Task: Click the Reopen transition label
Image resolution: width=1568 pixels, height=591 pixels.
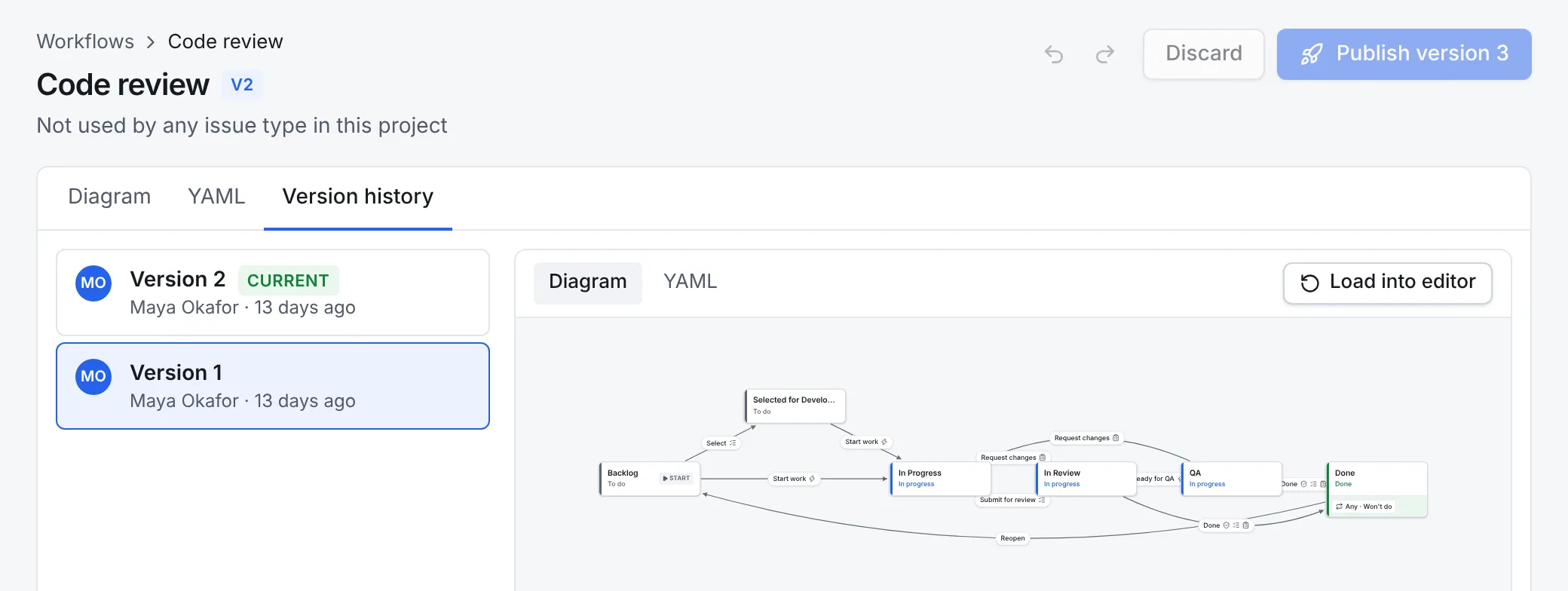Action: click(1012, 538)
